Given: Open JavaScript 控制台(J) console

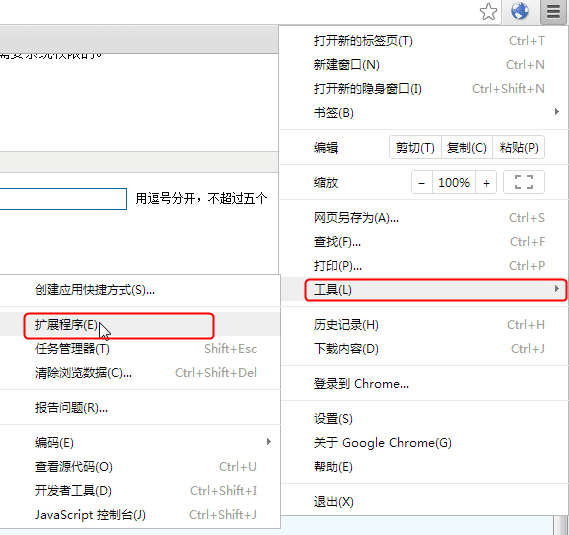Looking at the screenshot, I should [140, 514].
